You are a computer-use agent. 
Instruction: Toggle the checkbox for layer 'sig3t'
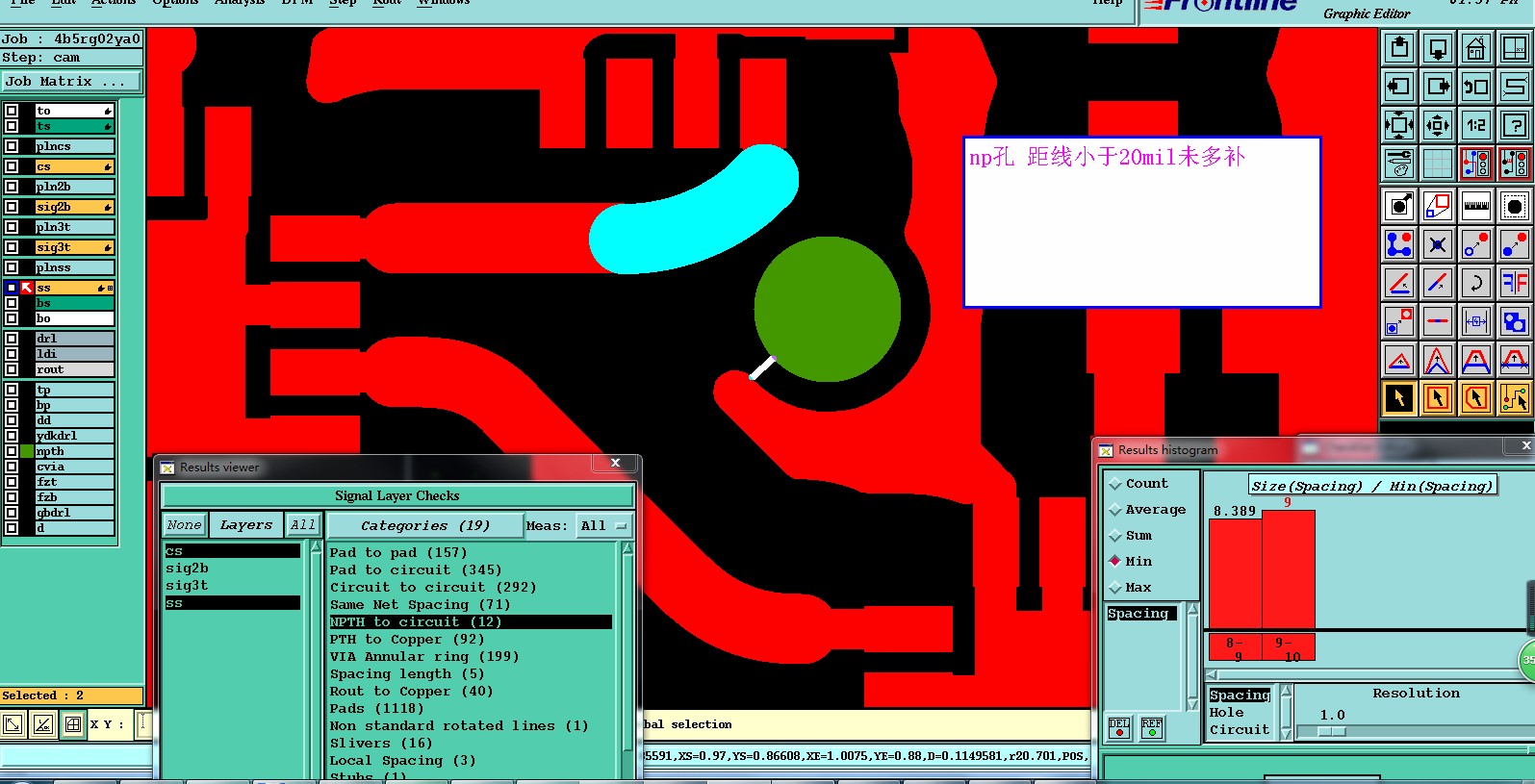12,247
